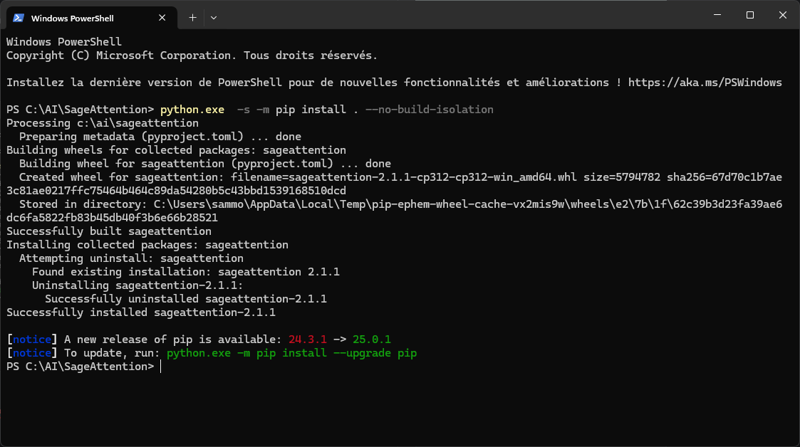This screenshot has width=800, height=447.
Task: Click the red 24.3.1 version number
Action: coord(308,340)
